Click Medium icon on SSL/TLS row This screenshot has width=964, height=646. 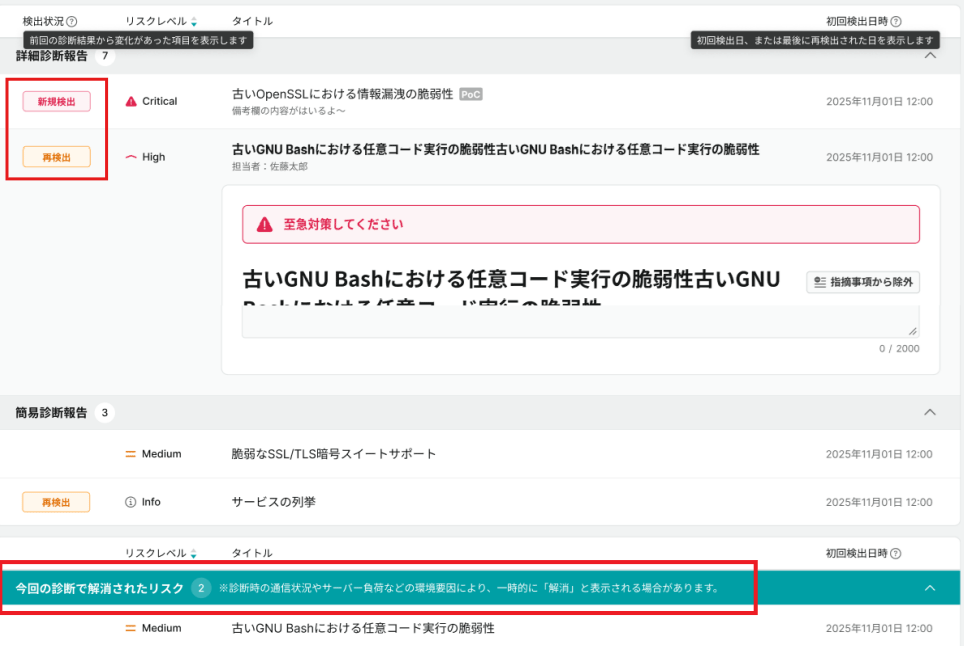pos(130,454)
